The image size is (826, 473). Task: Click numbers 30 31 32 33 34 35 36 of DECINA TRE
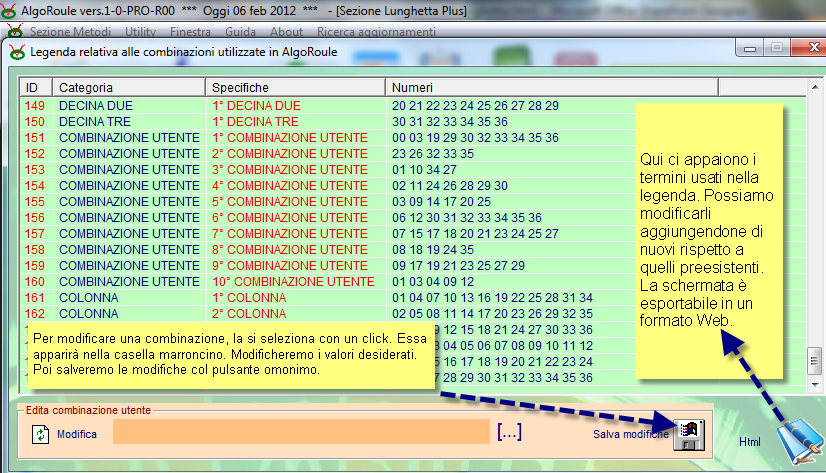(x=450, y=122)
